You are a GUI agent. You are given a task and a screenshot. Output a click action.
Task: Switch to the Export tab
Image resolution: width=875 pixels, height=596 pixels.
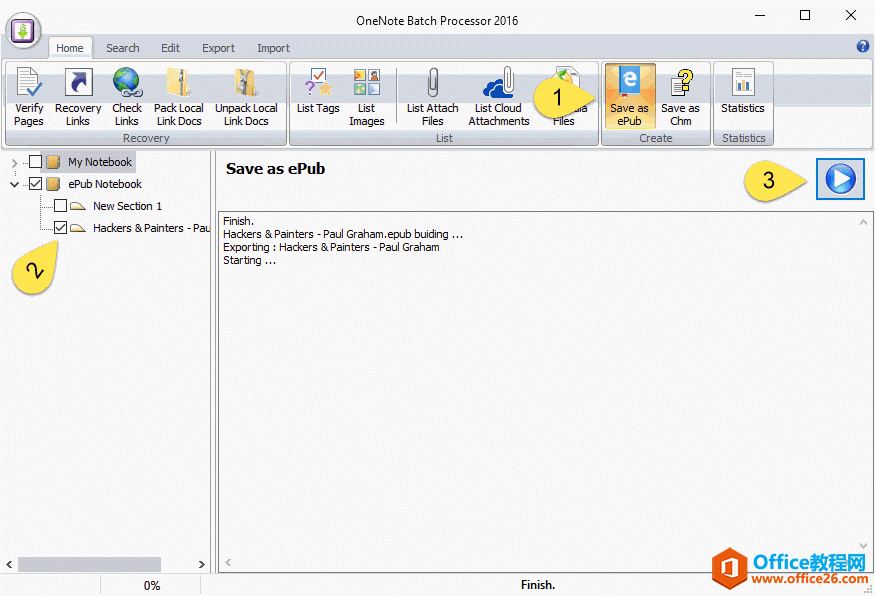218,47
